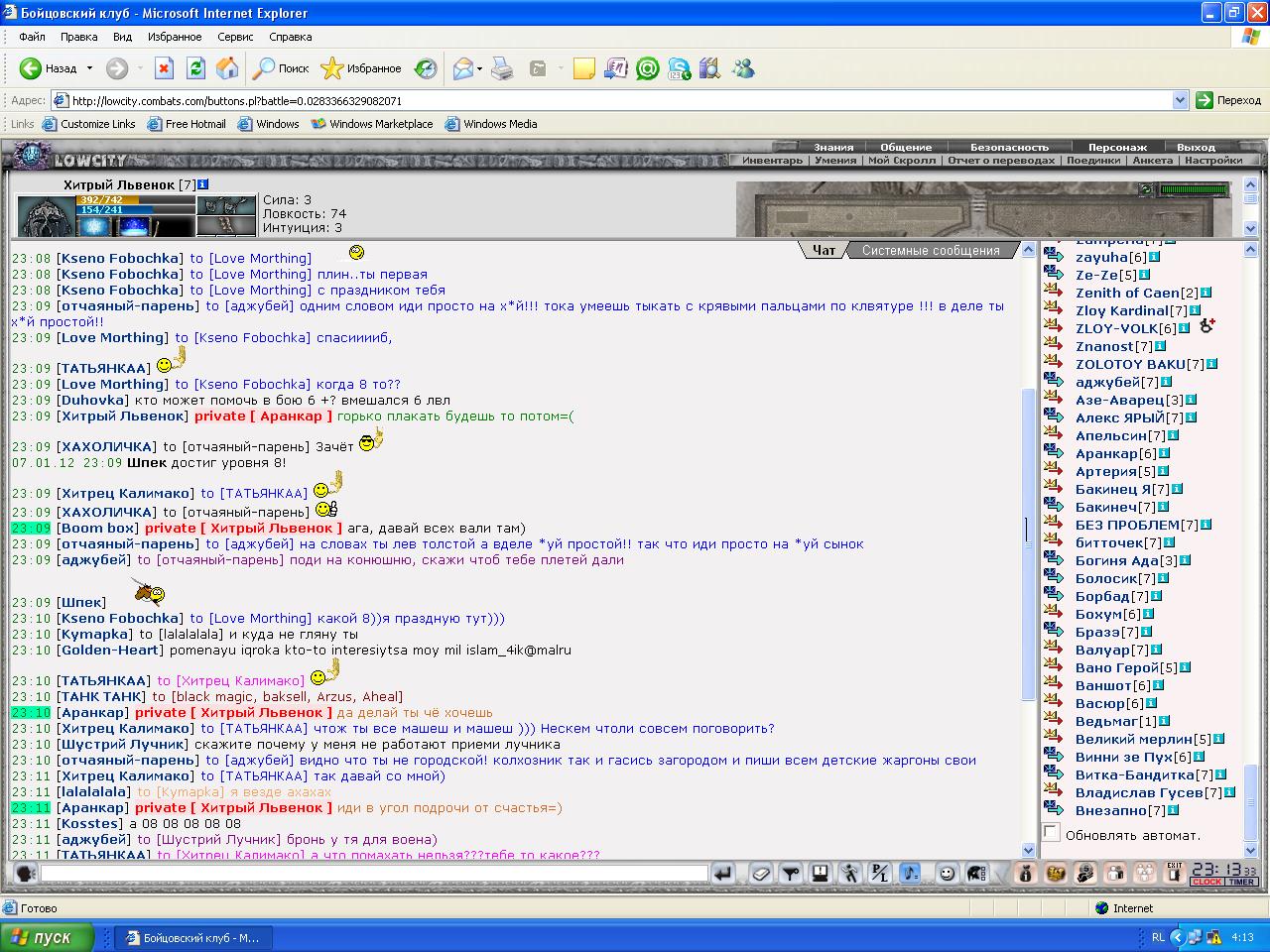Clear chat with the eraser icon
This screenshot has width=1270, height=952.
click(x=761, y=874)
